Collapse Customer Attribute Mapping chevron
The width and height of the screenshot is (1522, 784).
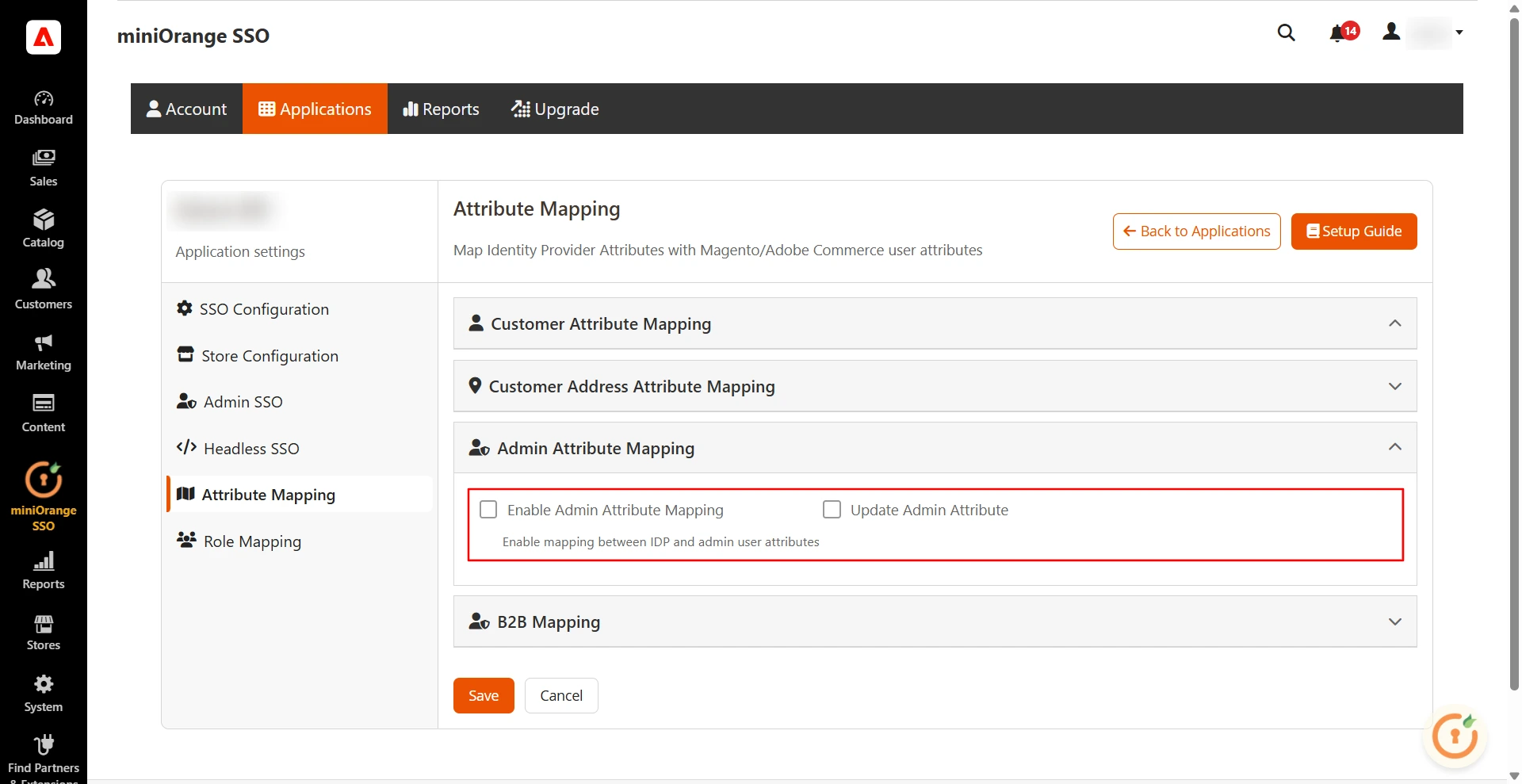[1395, 323]
